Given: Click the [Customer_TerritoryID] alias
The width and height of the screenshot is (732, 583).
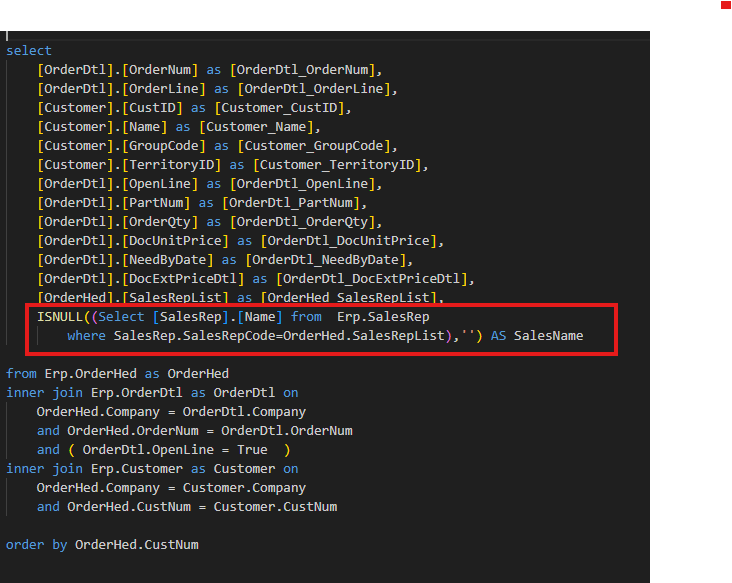Looking at the screenshot, I should (x=337, y=165).
